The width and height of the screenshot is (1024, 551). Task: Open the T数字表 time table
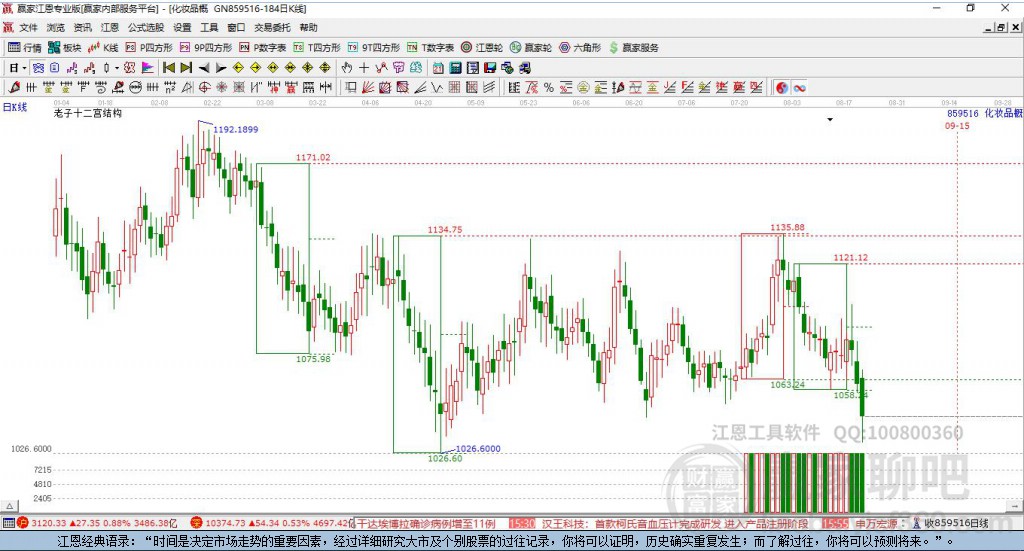tap(430, 48)
